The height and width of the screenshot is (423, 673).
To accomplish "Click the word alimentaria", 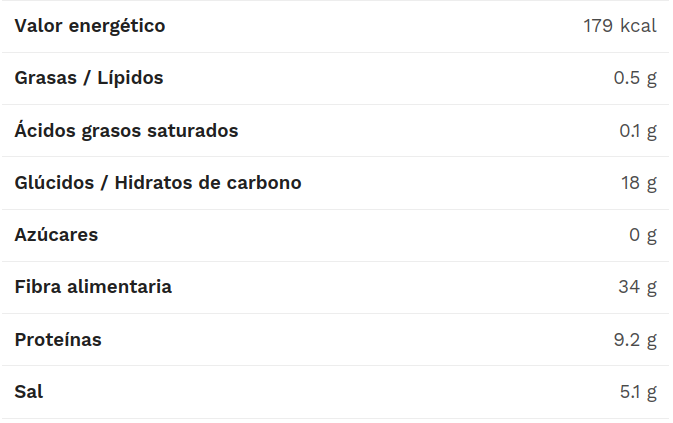I will (x=119, y=287).
